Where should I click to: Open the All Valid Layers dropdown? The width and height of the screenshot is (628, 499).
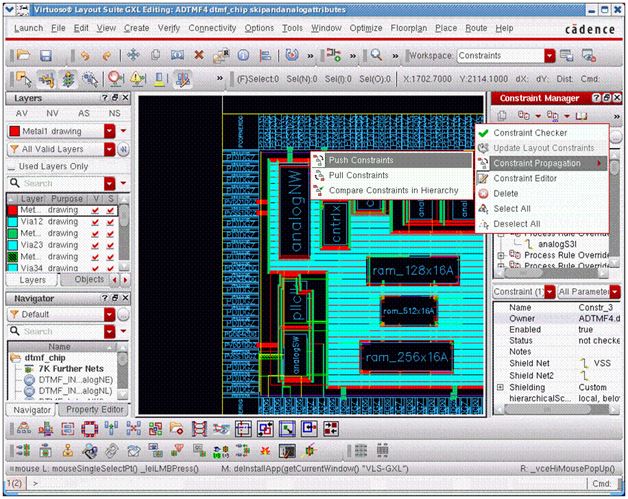[110, 149]
